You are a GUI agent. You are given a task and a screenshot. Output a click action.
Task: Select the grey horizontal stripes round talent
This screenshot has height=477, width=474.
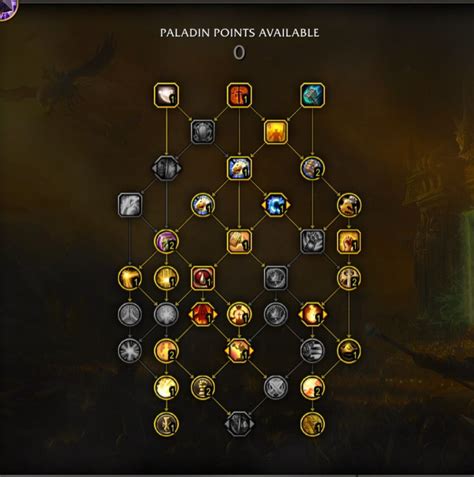312,351
